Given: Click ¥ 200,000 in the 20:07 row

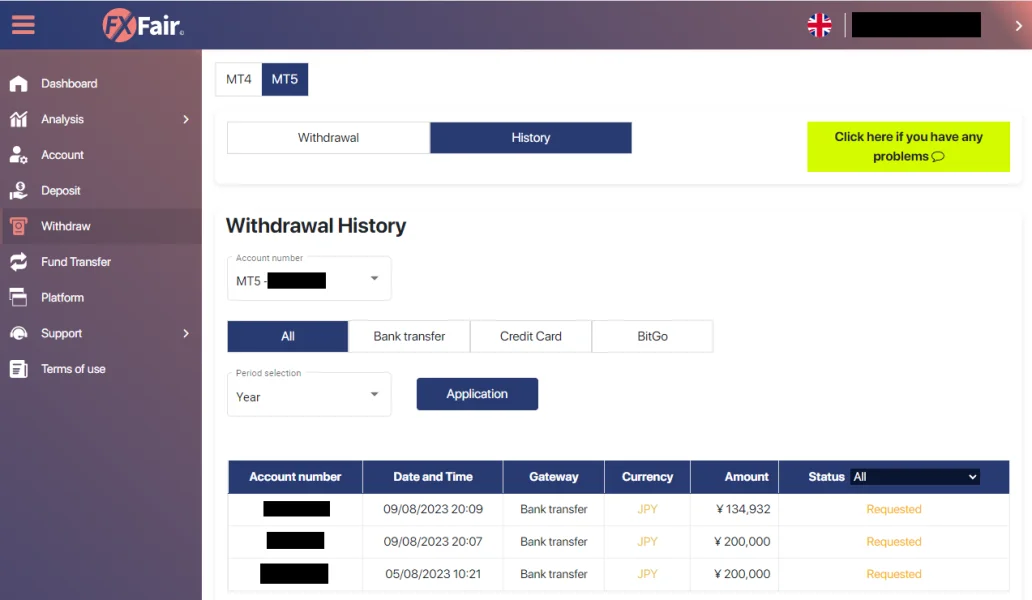Looking at the screenshot, I should [742, 541].
